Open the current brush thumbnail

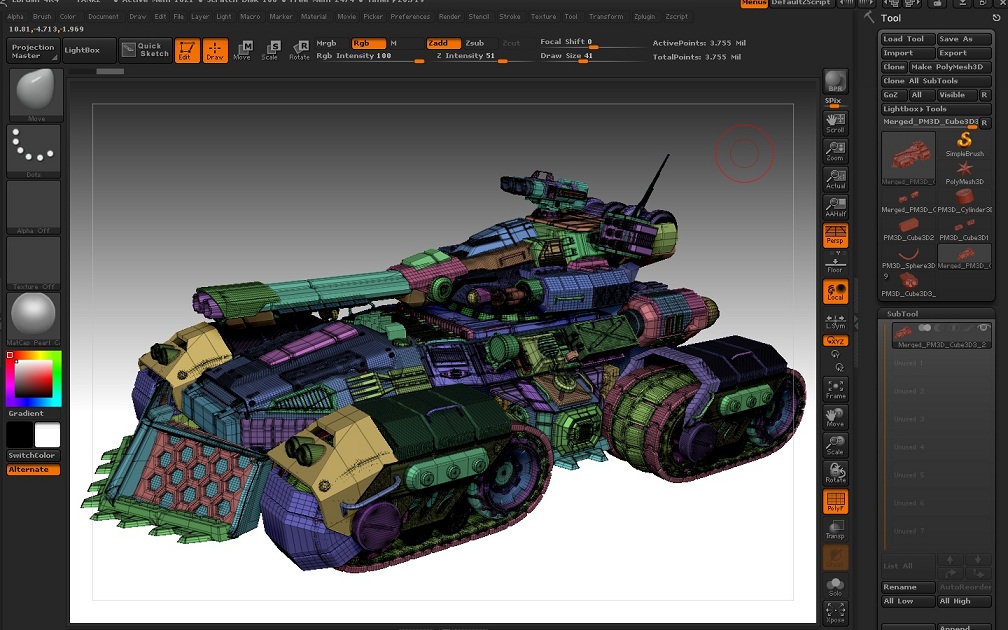click(36, 95)
